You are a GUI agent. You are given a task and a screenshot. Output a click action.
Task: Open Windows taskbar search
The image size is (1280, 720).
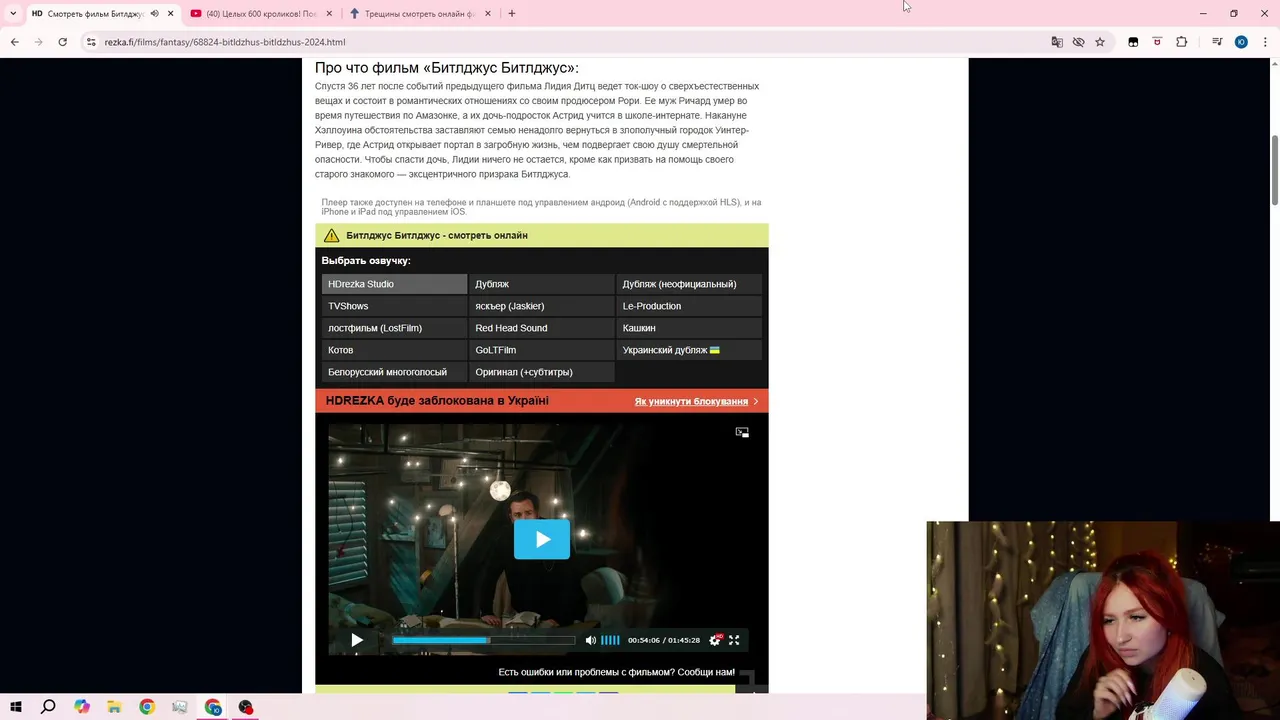point(48,707)
